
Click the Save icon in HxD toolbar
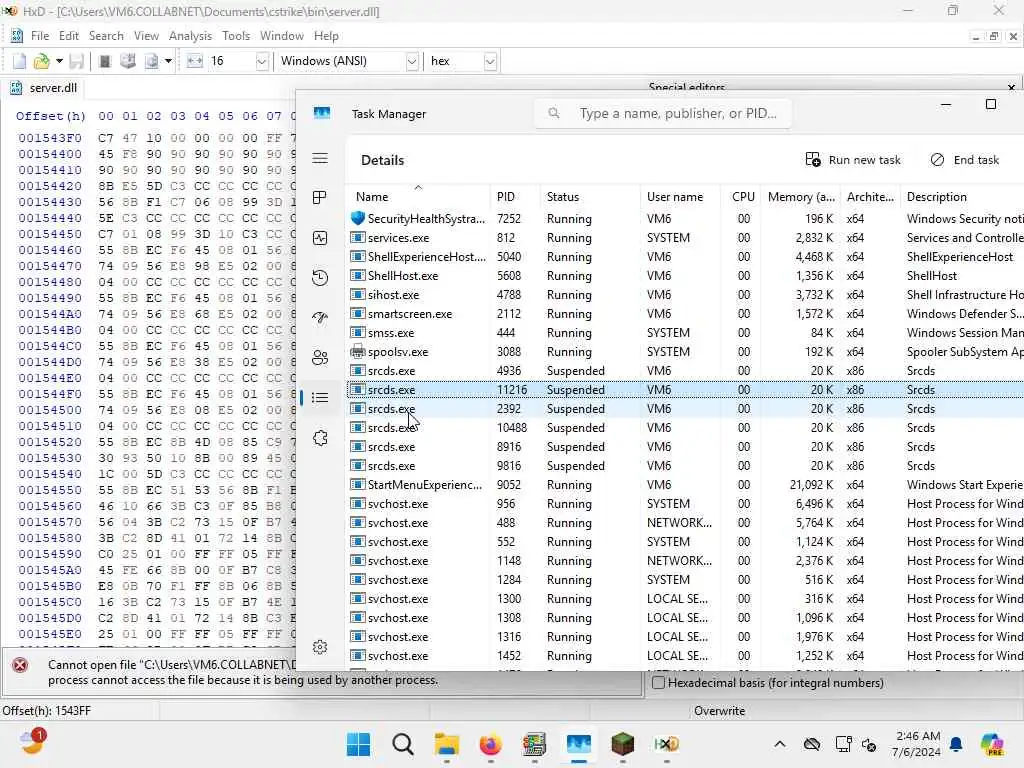(x=76, y=61)
